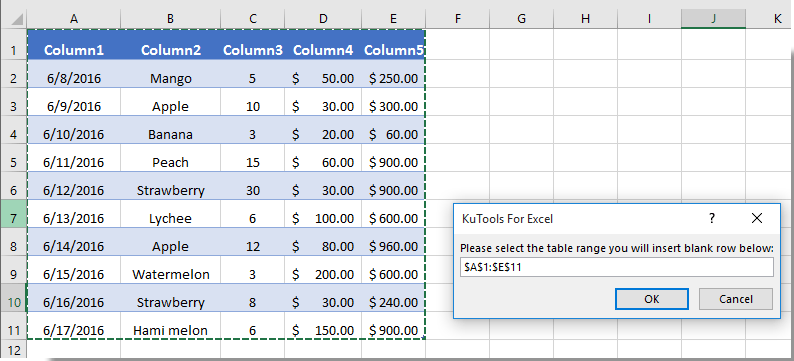
Task: Click the Select All corner triangle
Action: (17, 20)
